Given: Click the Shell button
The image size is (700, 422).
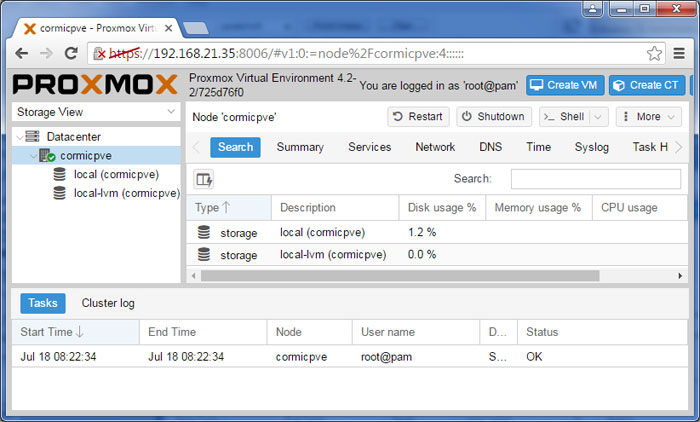Looking at the screenshot, I should tap(565, 117).
